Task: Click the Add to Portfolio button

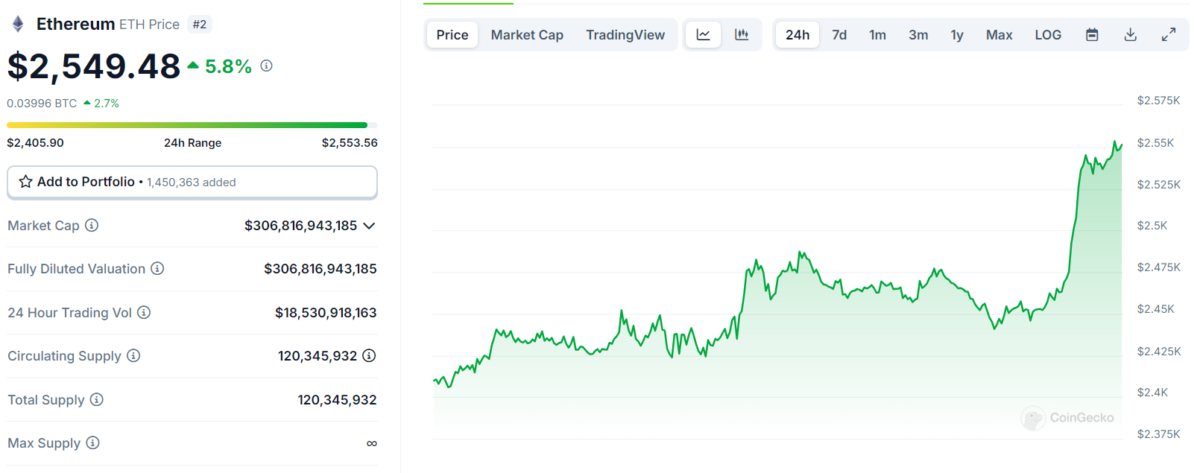Action: (192, 182)
